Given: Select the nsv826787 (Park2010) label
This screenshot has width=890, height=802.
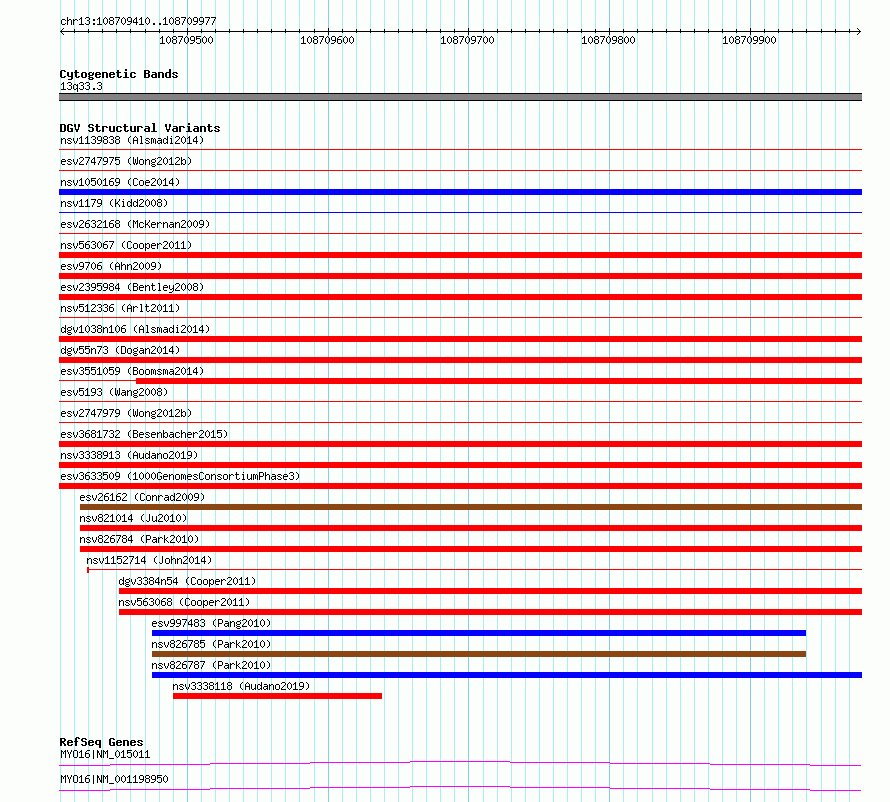Looking at the screenshot, I should pos(211,665).
